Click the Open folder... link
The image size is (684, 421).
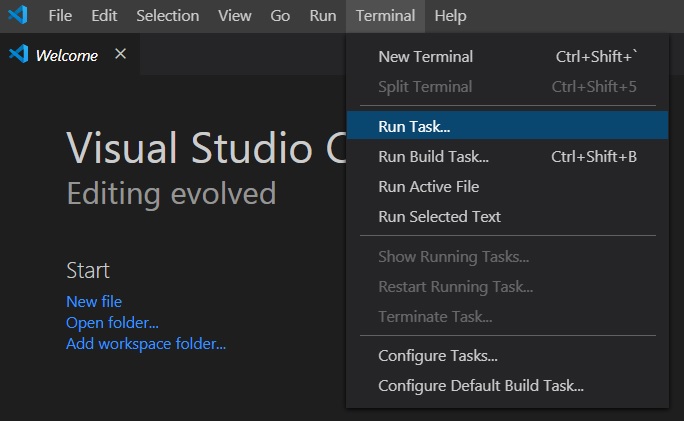(x=112, y=322)
